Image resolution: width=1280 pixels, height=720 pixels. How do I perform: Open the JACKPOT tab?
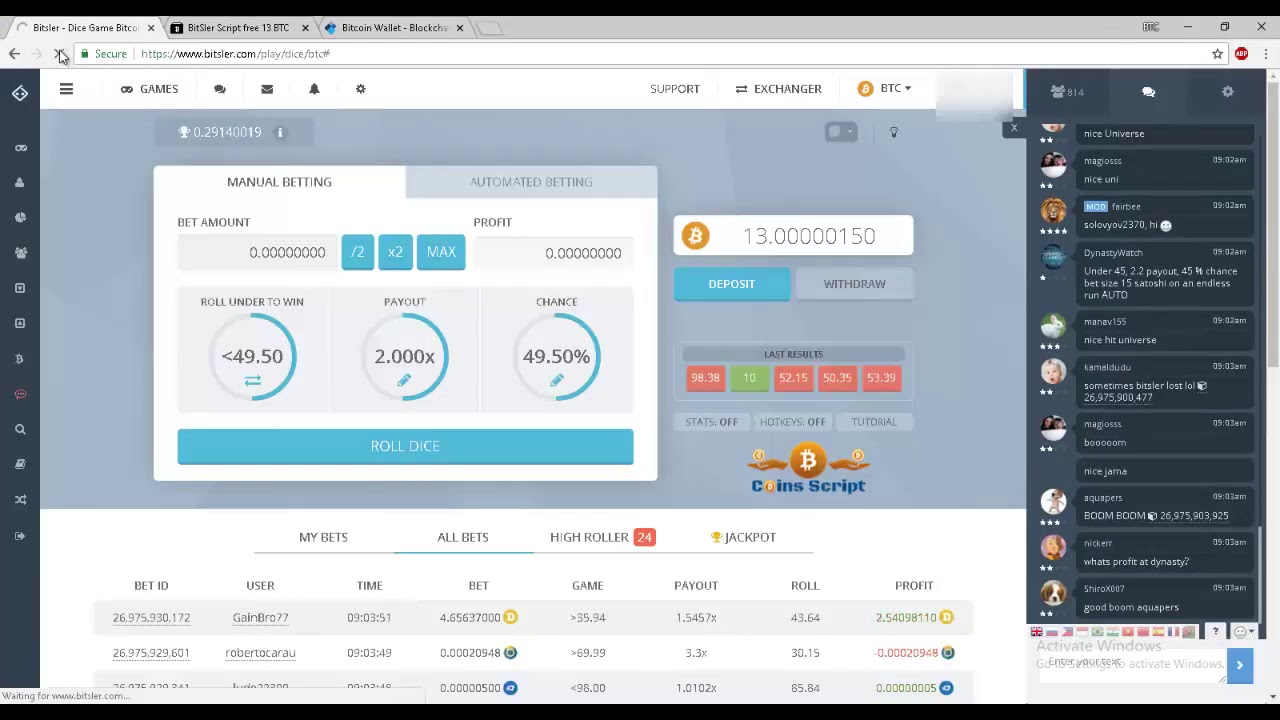tap(743, 537)
